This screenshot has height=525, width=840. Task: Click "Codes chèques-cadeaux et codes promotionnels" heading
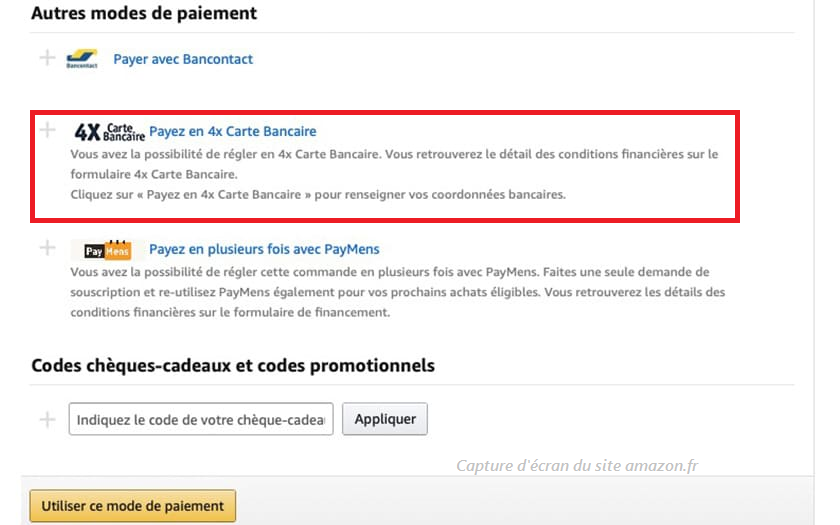(233, 365)
